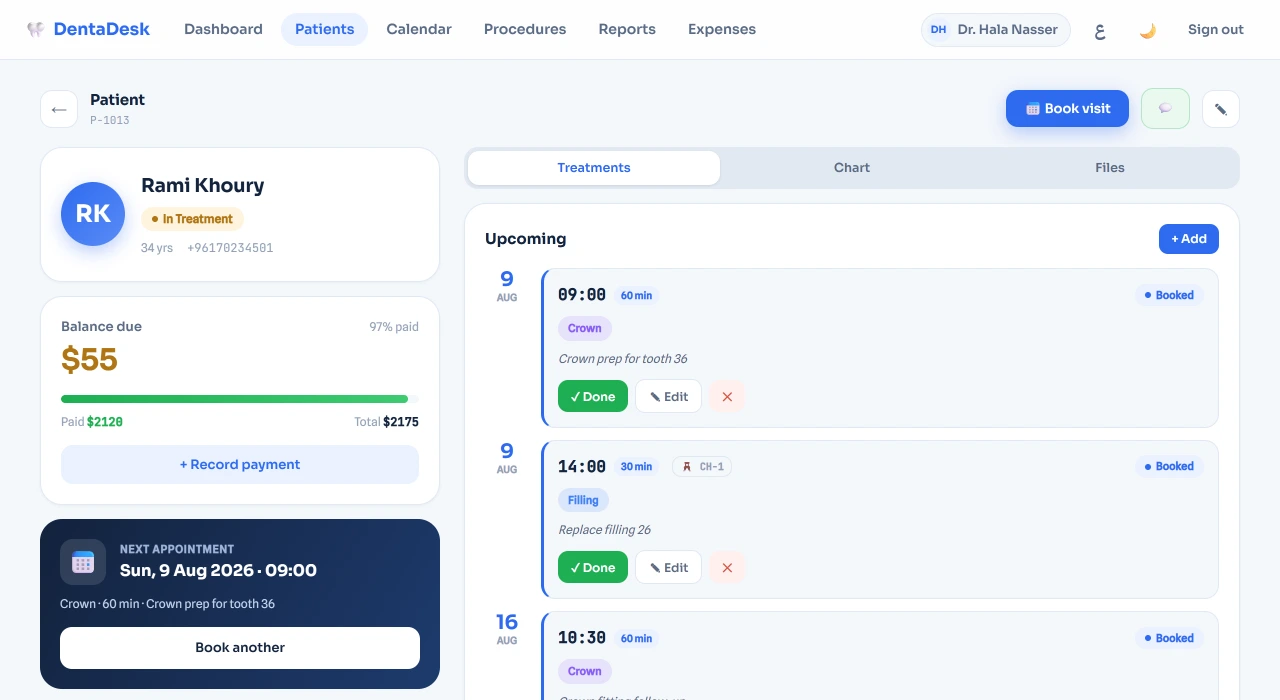The image size is (1280, 700).
Task: Open the Patients section
Action: pyautogui.click(x=325, y=29)
